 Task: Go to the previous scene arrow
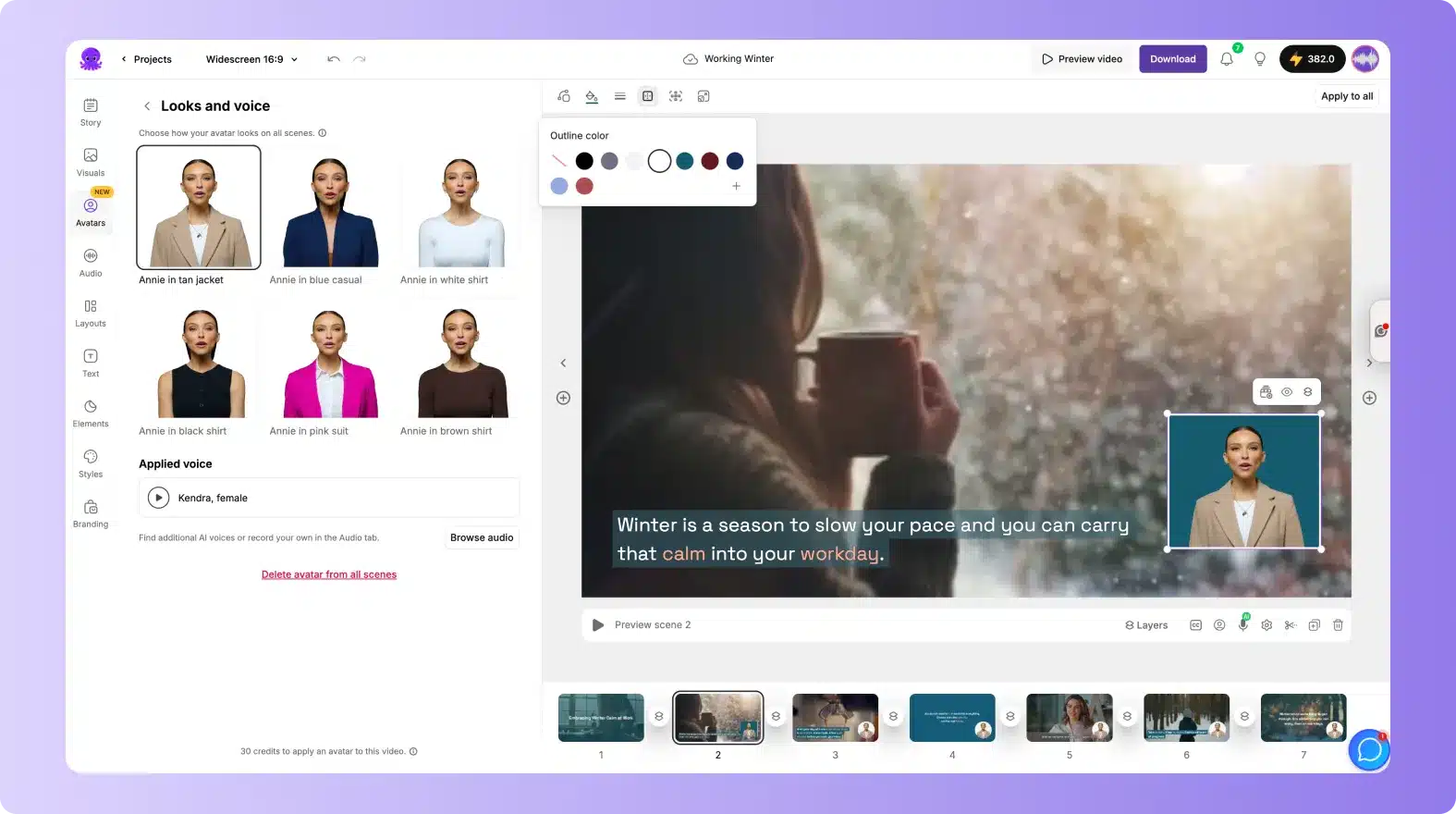tap(563, 364)
